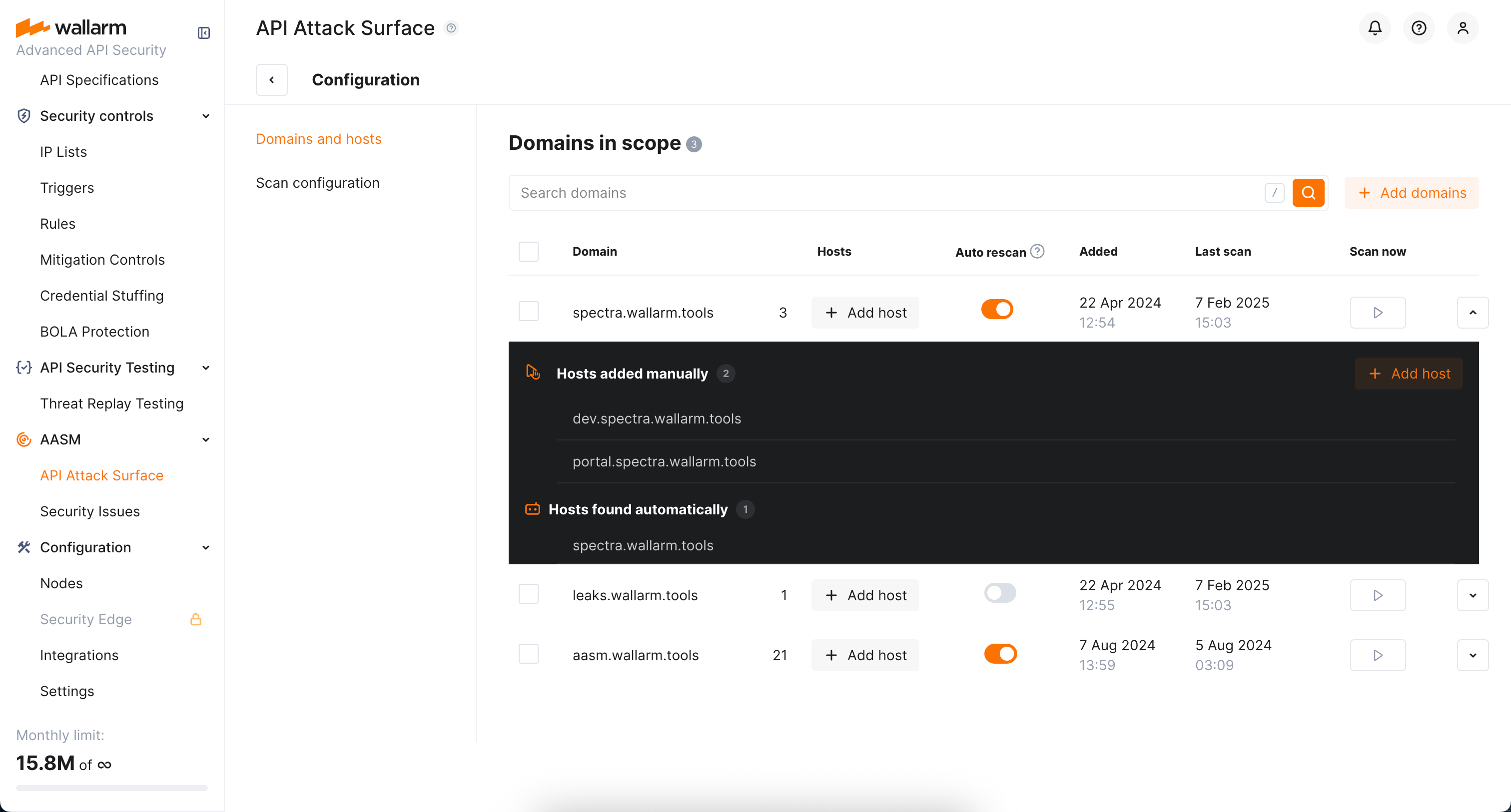Collapse the Security controls sidebar section

pos(205,116)
